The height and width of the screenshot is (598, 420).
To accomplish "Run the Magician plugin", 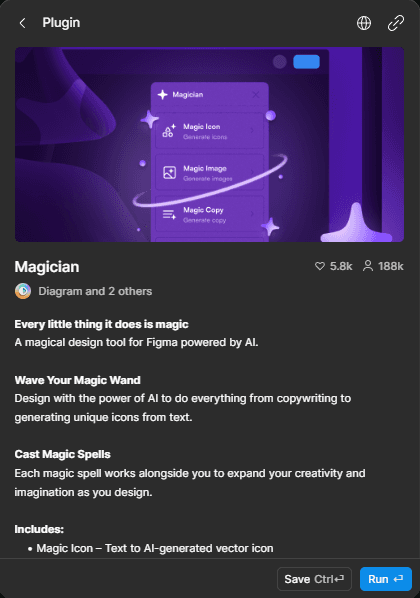I will [x=386, y=579].
